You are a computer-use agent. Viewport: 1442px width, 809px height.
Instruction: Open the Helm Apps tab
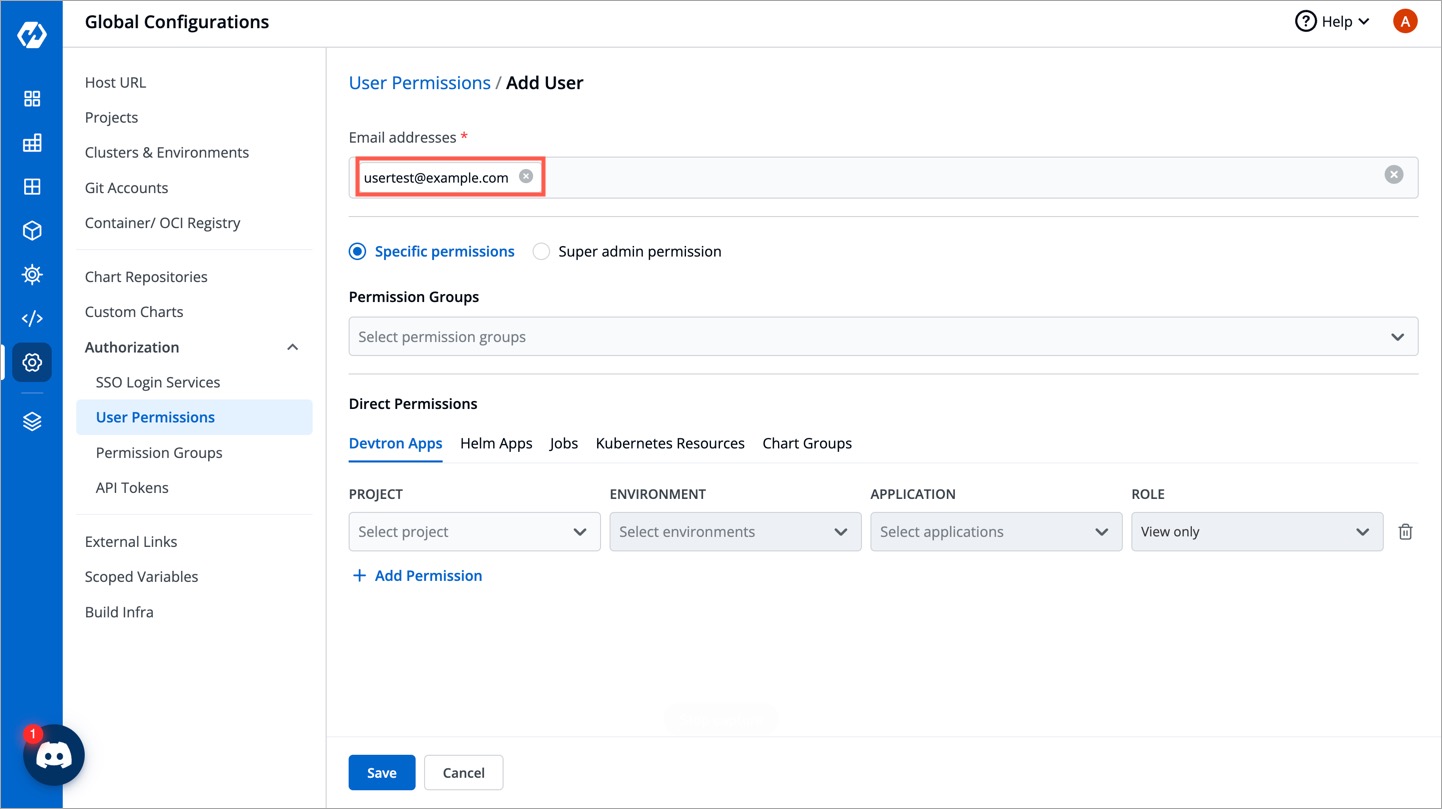point(496,443)
